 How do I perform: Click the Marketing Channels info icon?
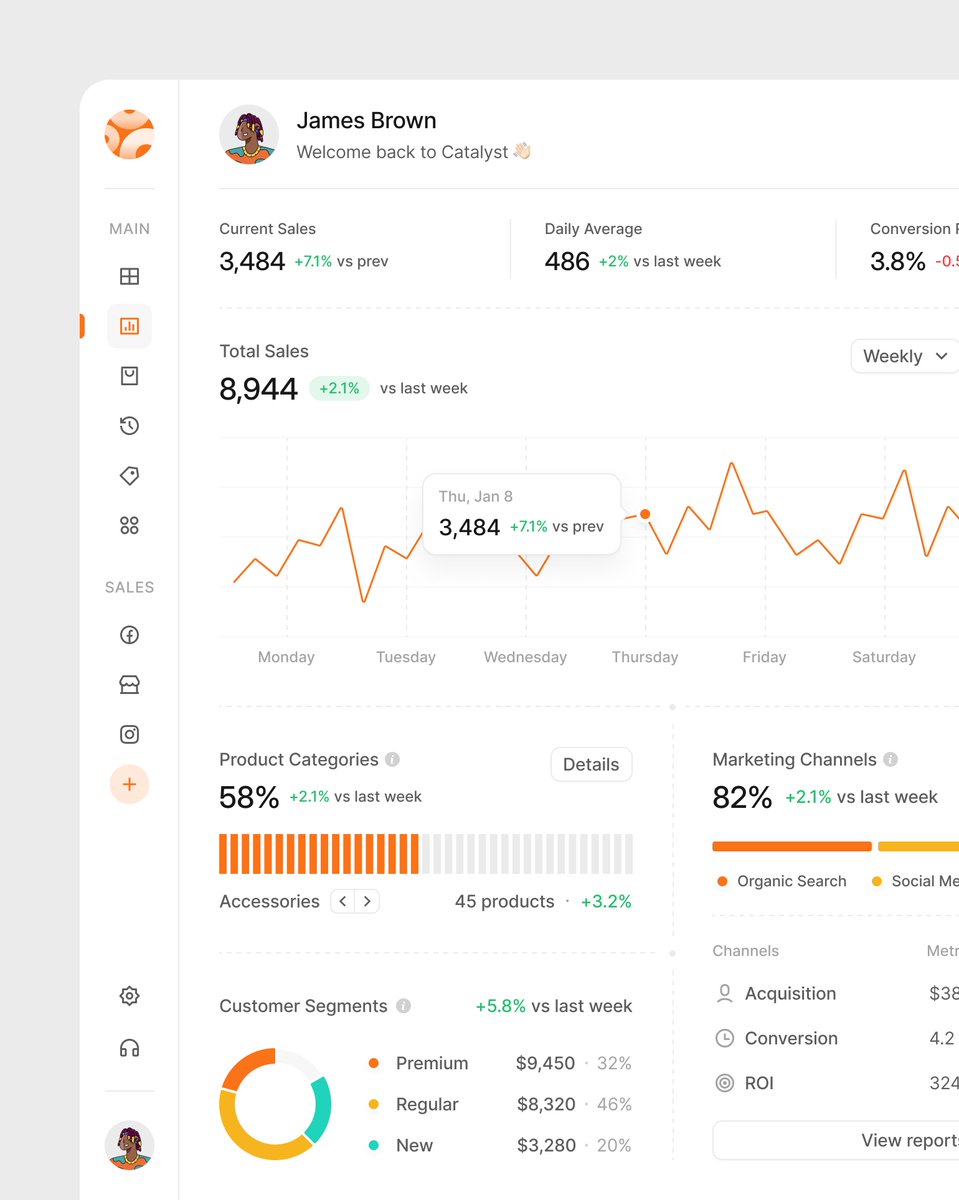pyautogui.click(x=890, y=760)
